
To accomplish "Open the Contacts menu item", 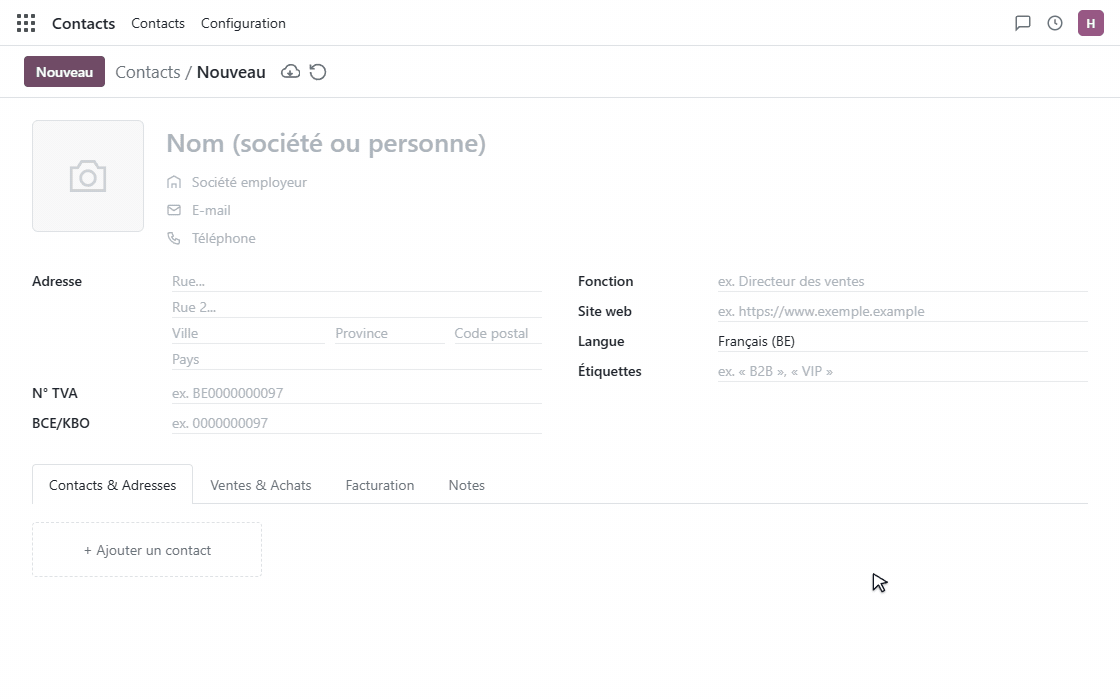I will coord(158,23).
